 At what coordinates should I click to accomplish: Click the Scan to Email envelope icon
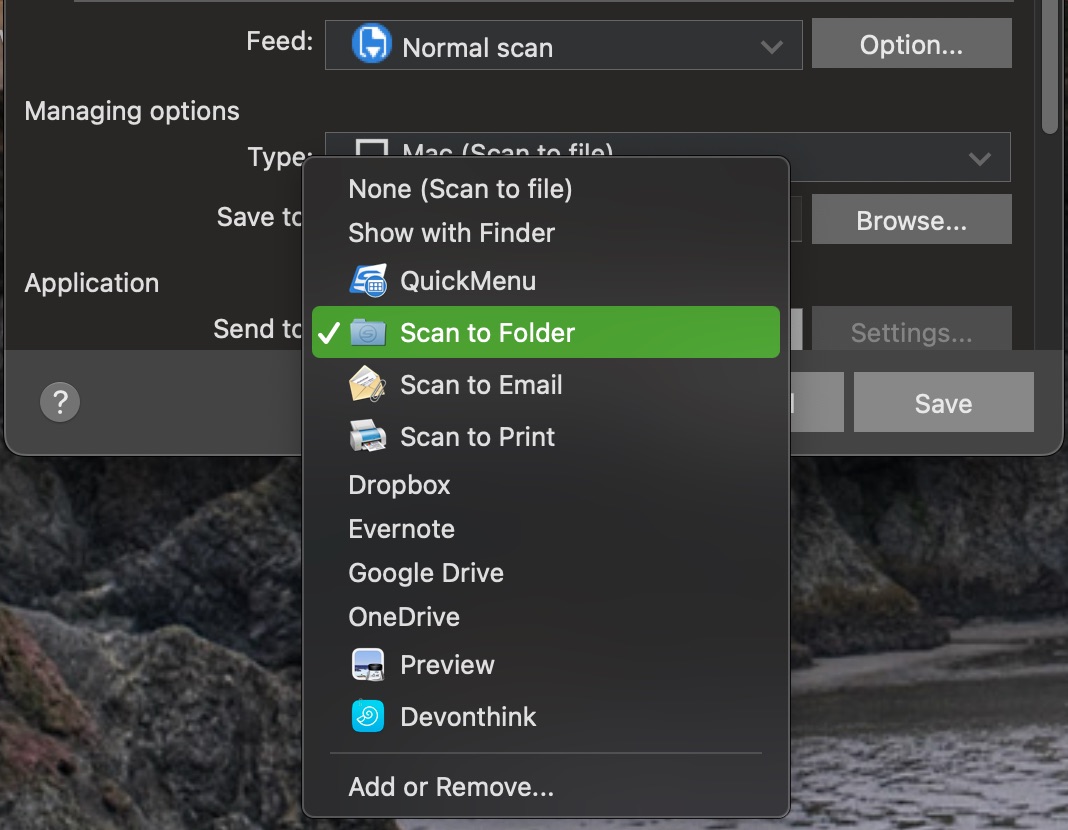pyautogui.click(x=368, y=385)
